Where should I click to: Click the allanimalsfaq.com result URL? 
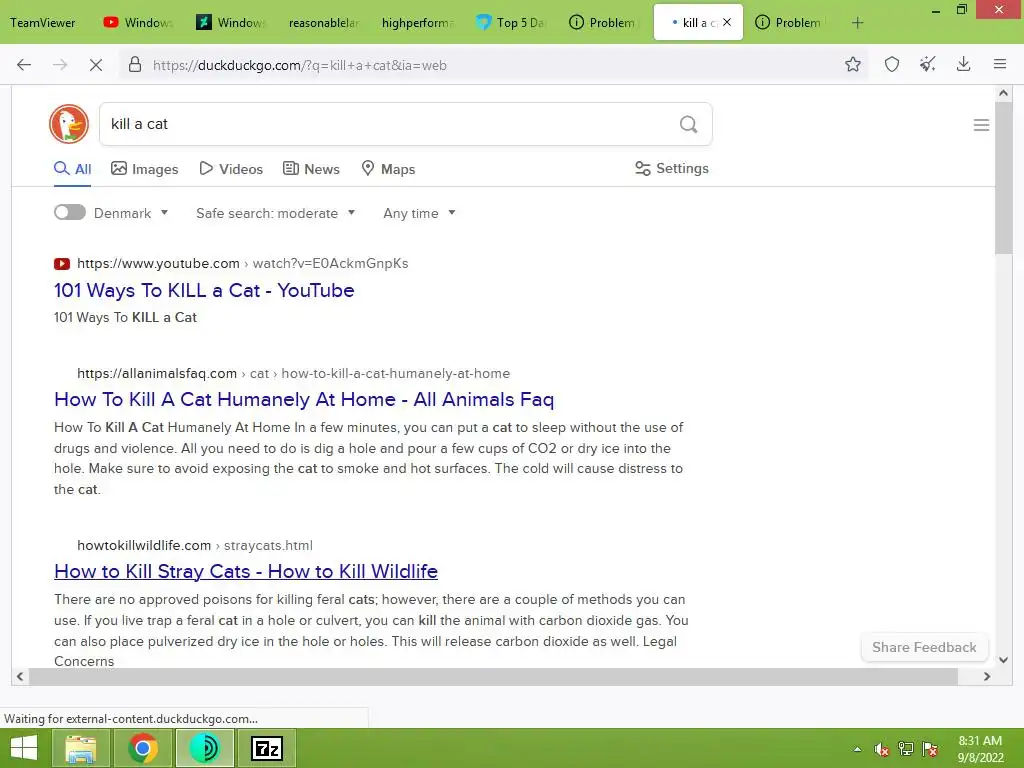293,374
